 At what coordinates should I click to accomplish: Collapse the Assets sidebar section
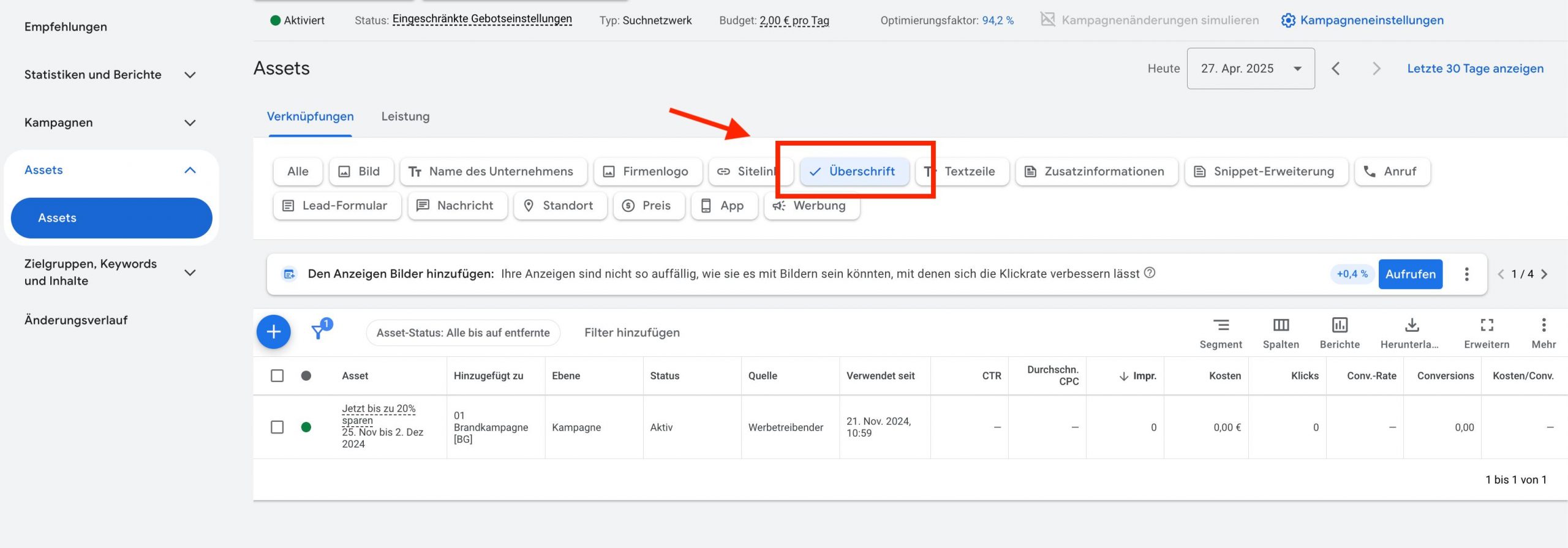coord(190,170)
